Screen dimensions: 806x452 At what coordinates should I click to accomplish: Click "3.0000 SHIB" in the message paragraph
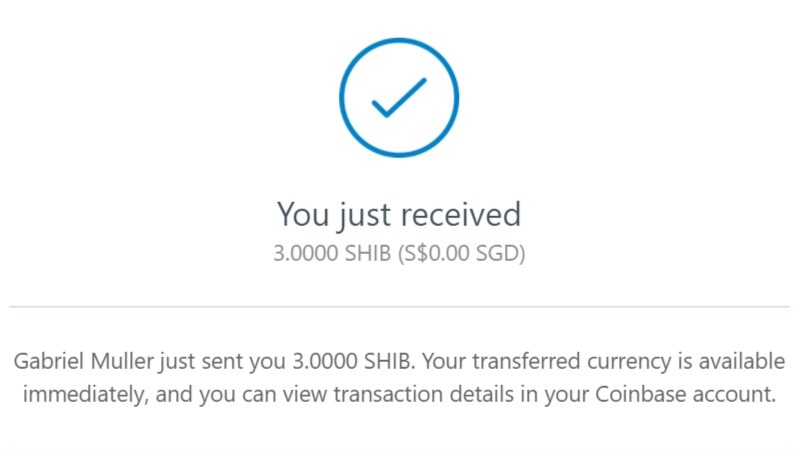coord(352,361)
